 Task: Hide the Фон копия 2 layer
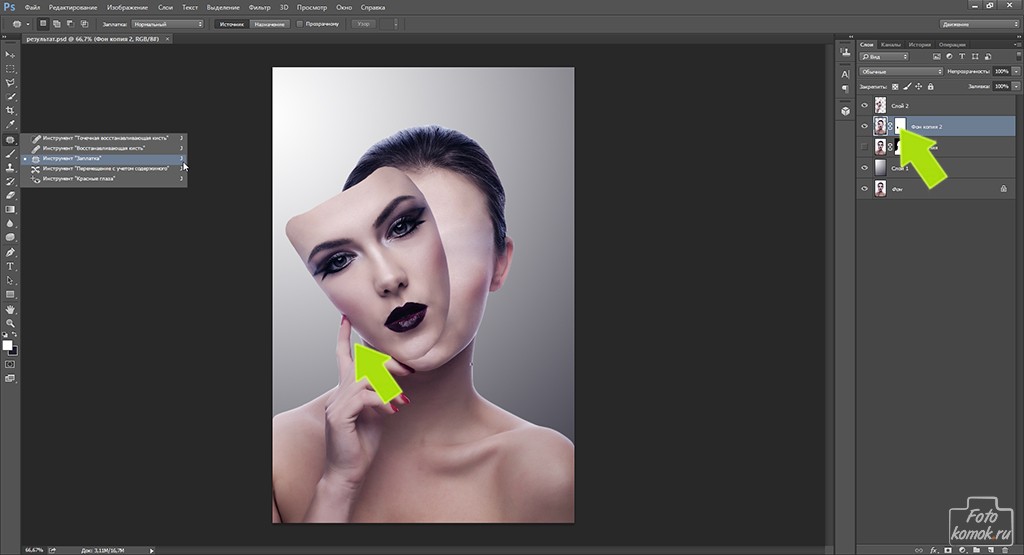(x=865, y=126)
